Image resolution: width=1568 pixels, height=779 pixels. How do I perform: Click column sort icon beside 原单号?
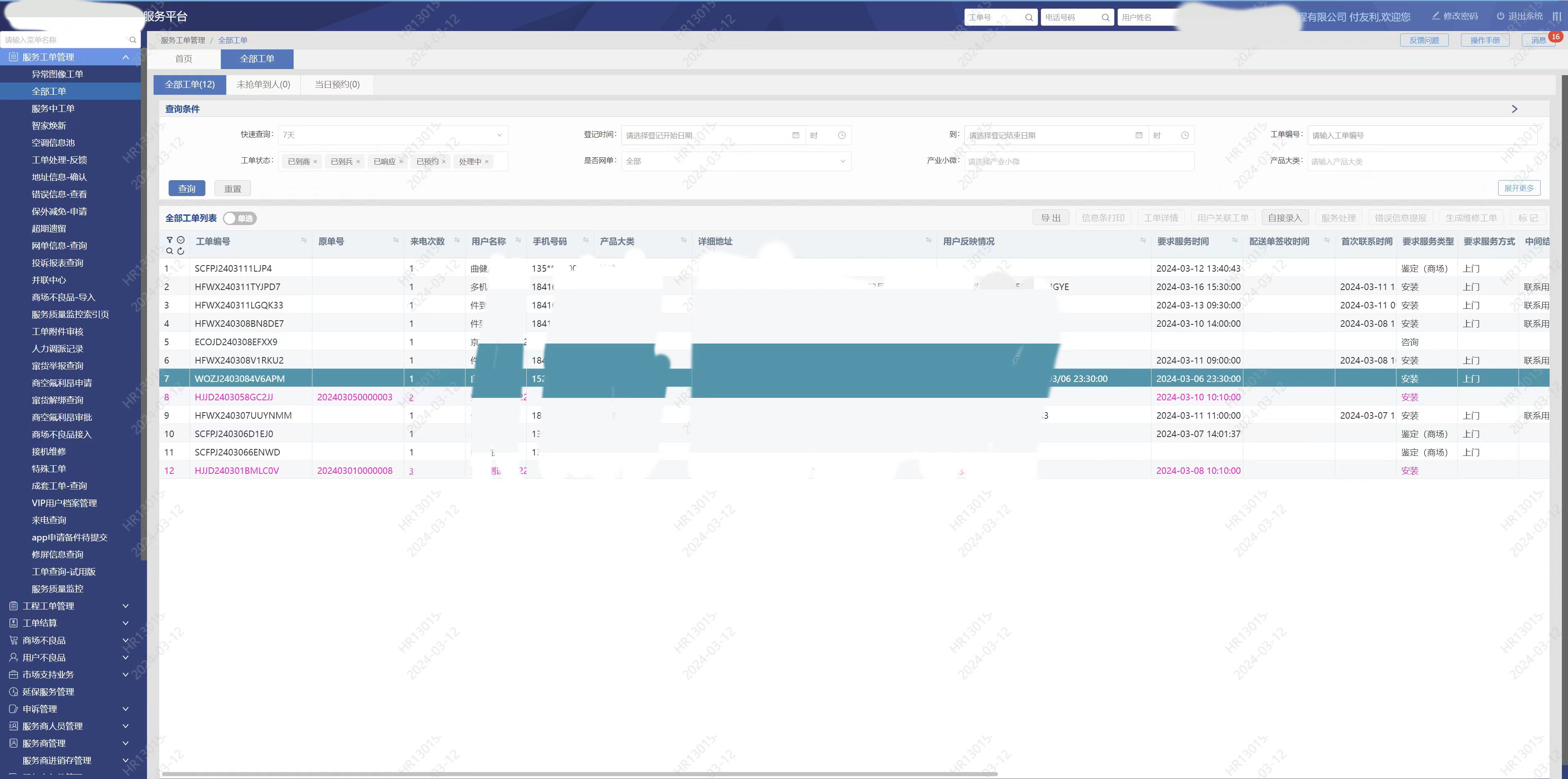(396, 241)
